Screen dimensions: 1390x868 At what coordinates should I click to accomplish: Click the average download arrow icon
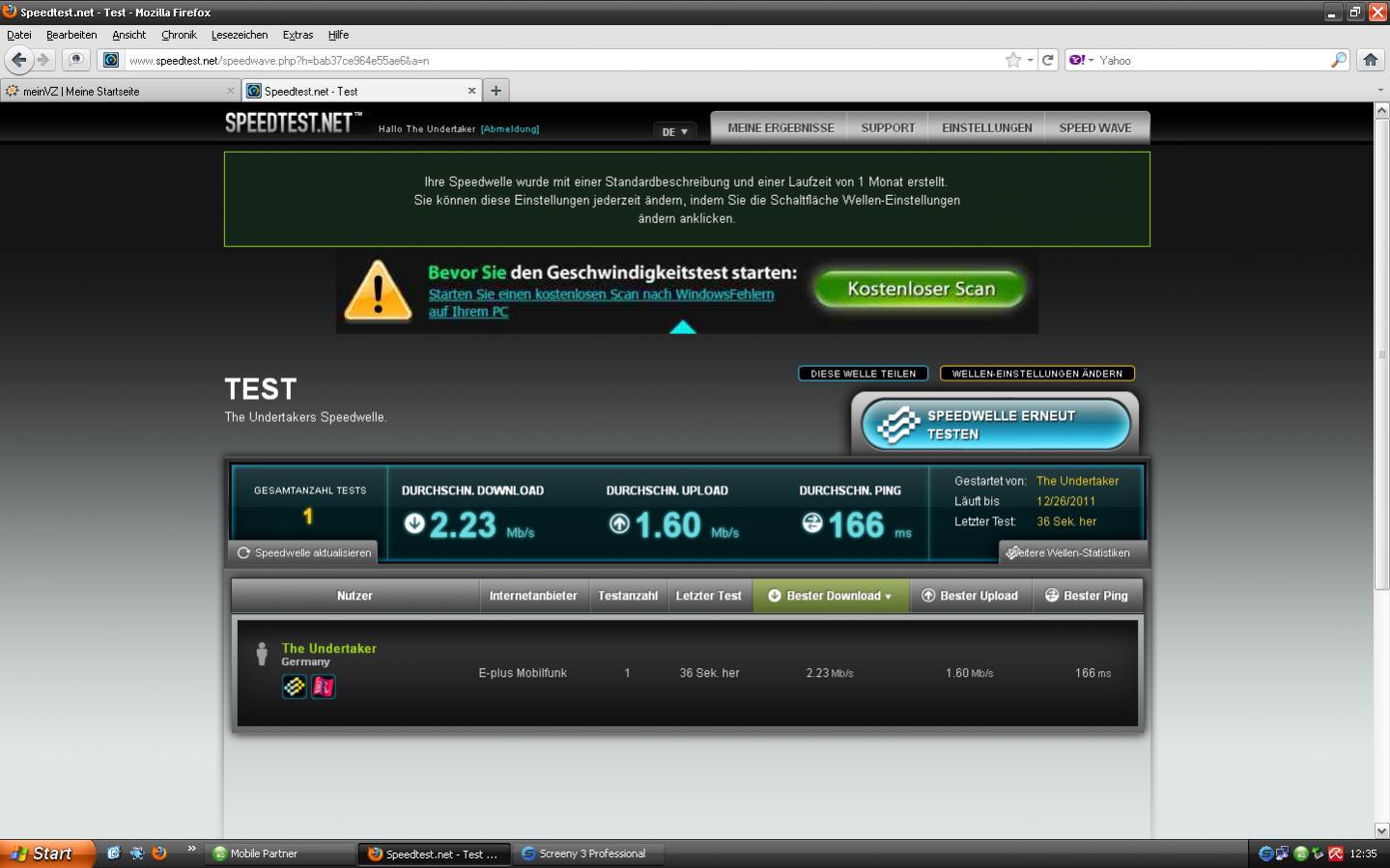(414, 523)
